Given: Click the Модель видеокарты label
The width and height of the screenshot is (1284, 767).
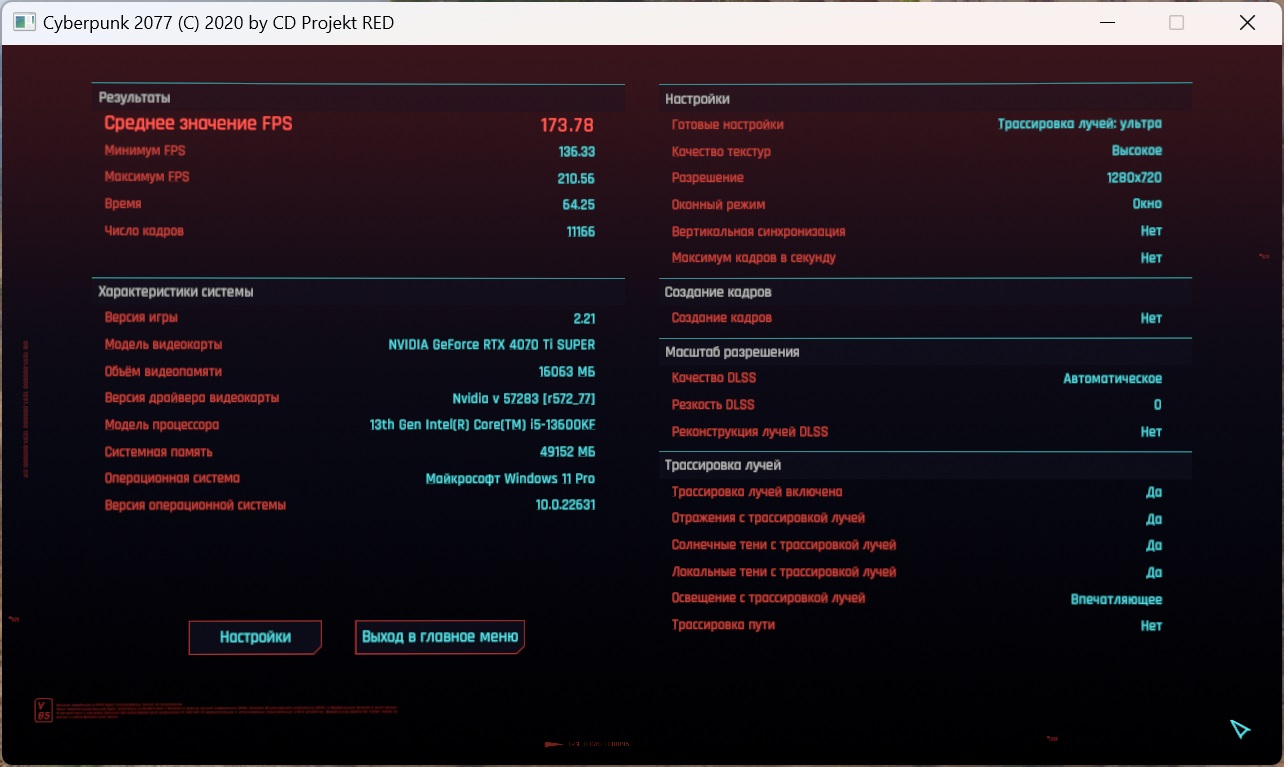Looking at the screenshot, I should 163,345.
